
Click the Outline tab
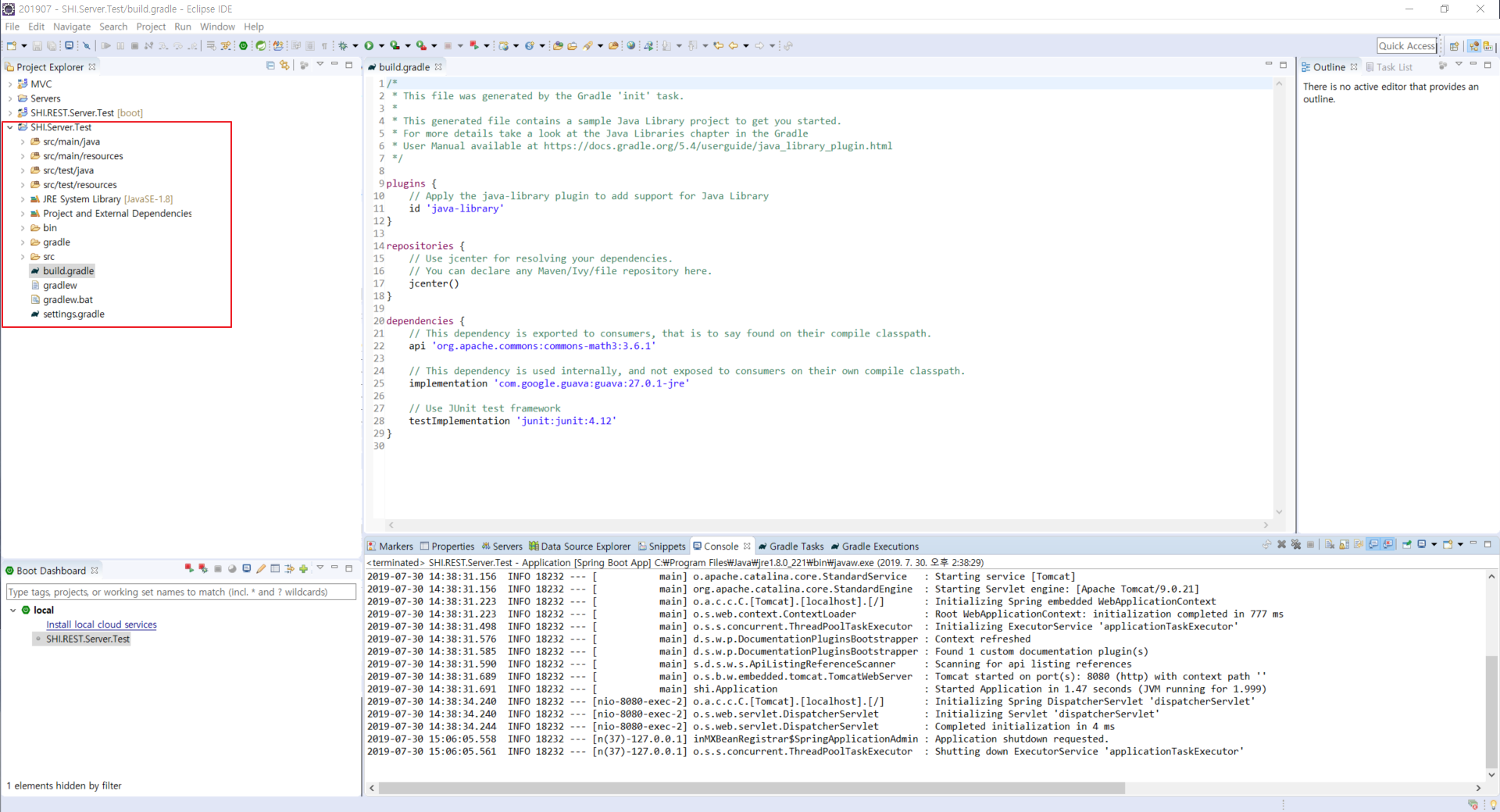[x=1329, y=67]
